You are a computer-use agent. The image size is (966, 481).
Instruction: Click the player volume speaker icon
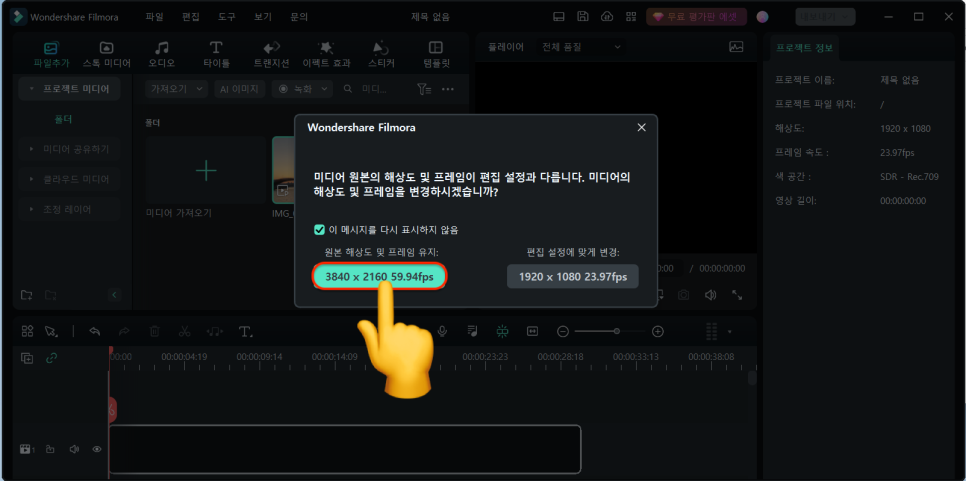coord(710,295)
